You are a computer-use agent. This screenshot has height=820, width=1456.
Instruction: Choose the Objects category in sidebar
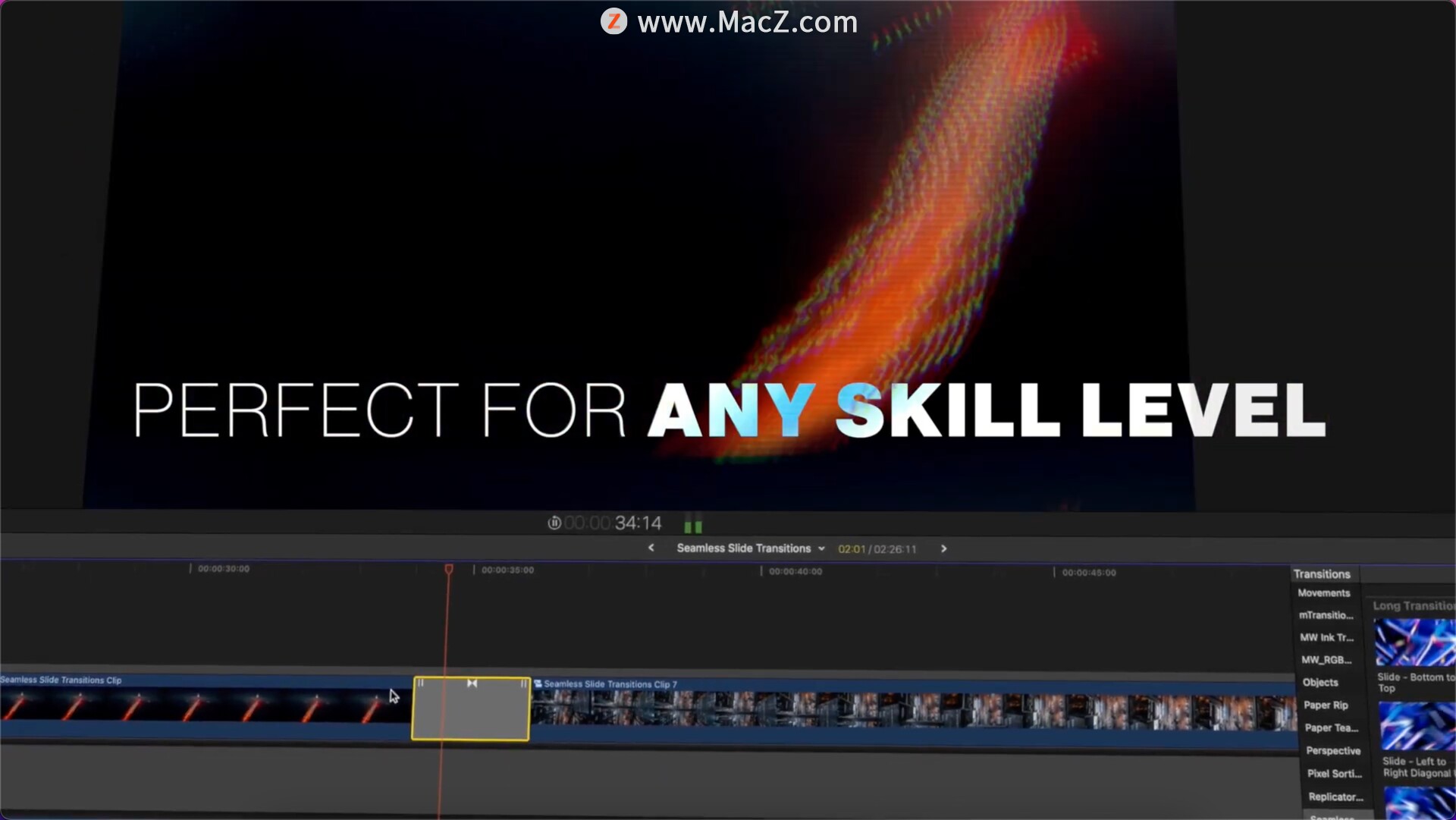click(x=1319, y=683)
